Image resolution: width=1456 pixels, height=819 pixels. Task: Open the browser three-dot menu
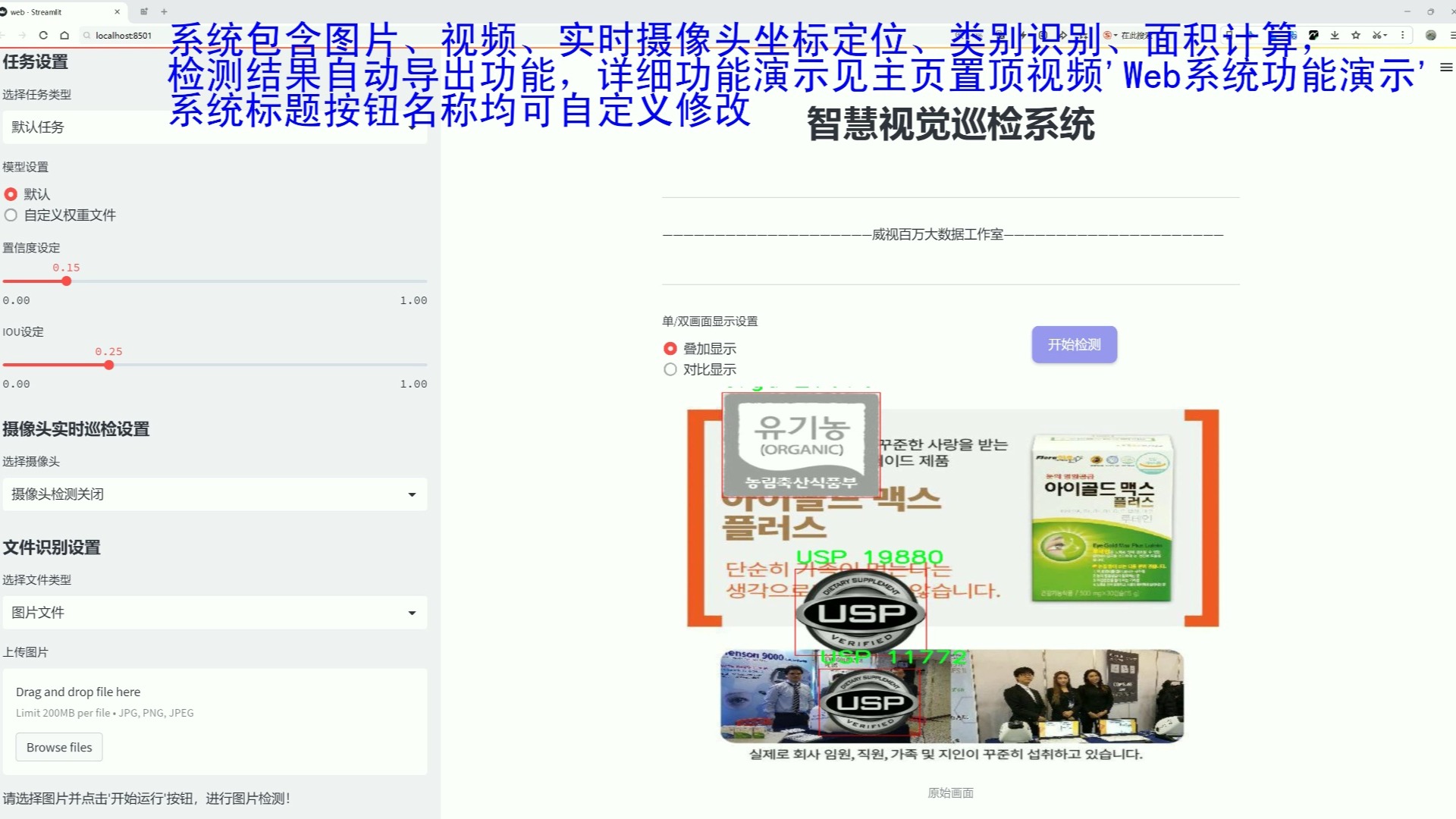point(1403,35)
